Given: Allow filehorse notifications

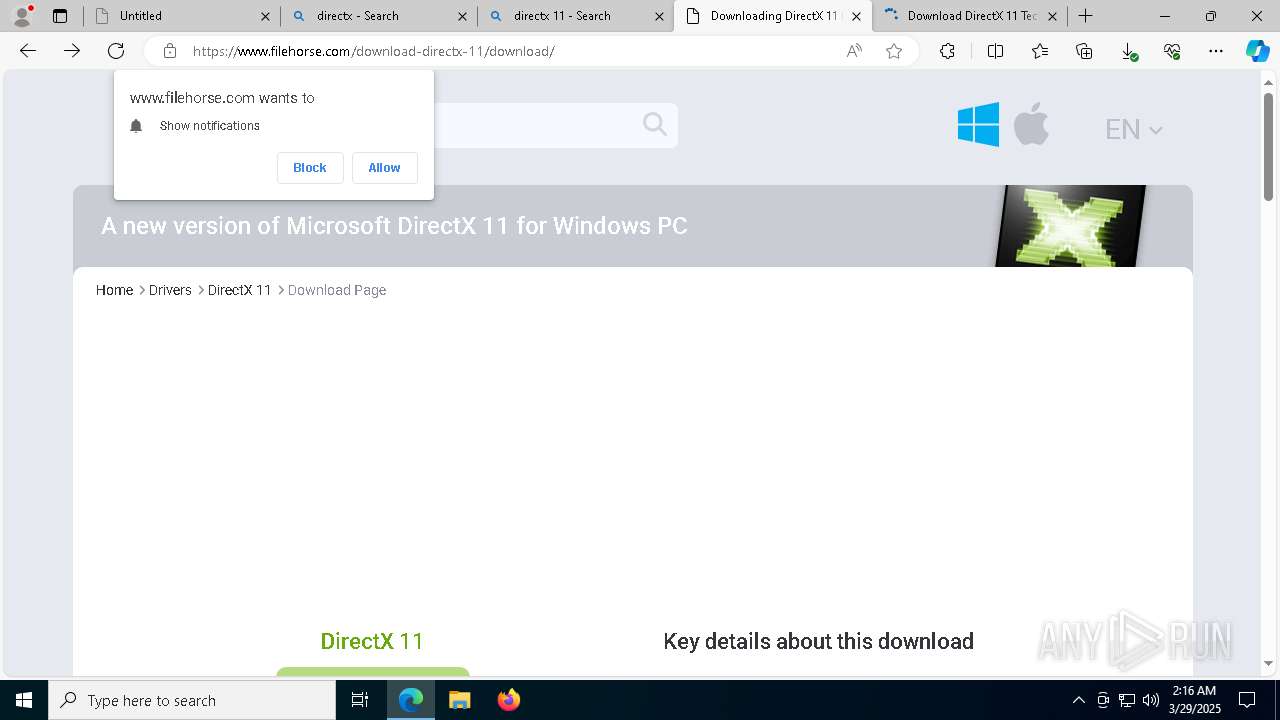Looking at the screenshot, I should pyautogui.click(x=384, y=168).
